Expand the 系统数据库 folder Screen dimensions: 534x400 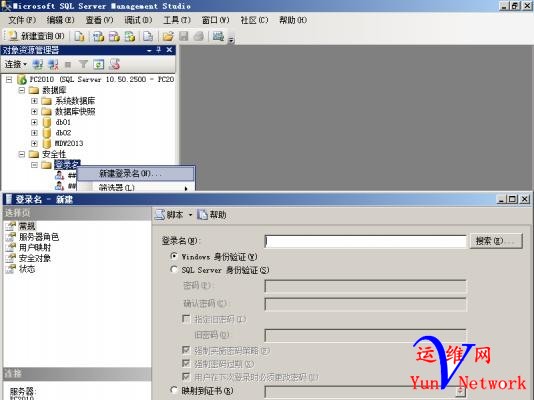pyautogui.click(x=34, y=101)
